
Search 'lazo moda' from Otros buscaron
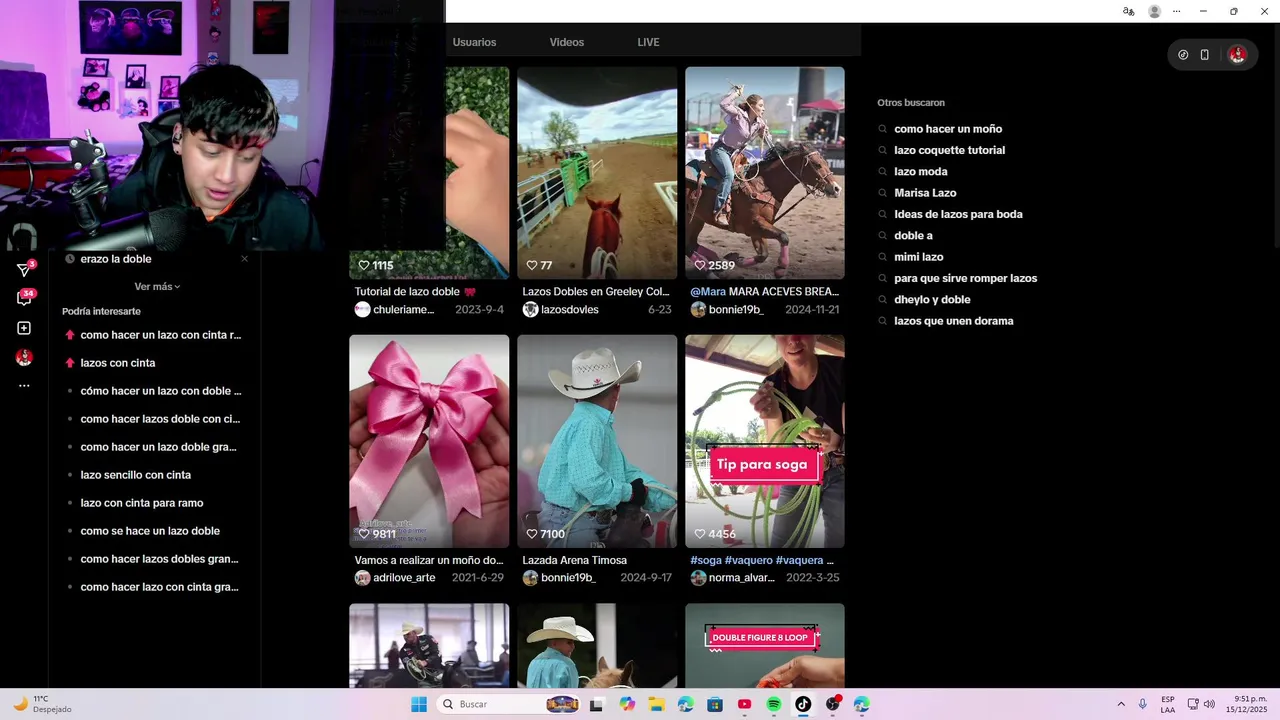pos(920,172)
